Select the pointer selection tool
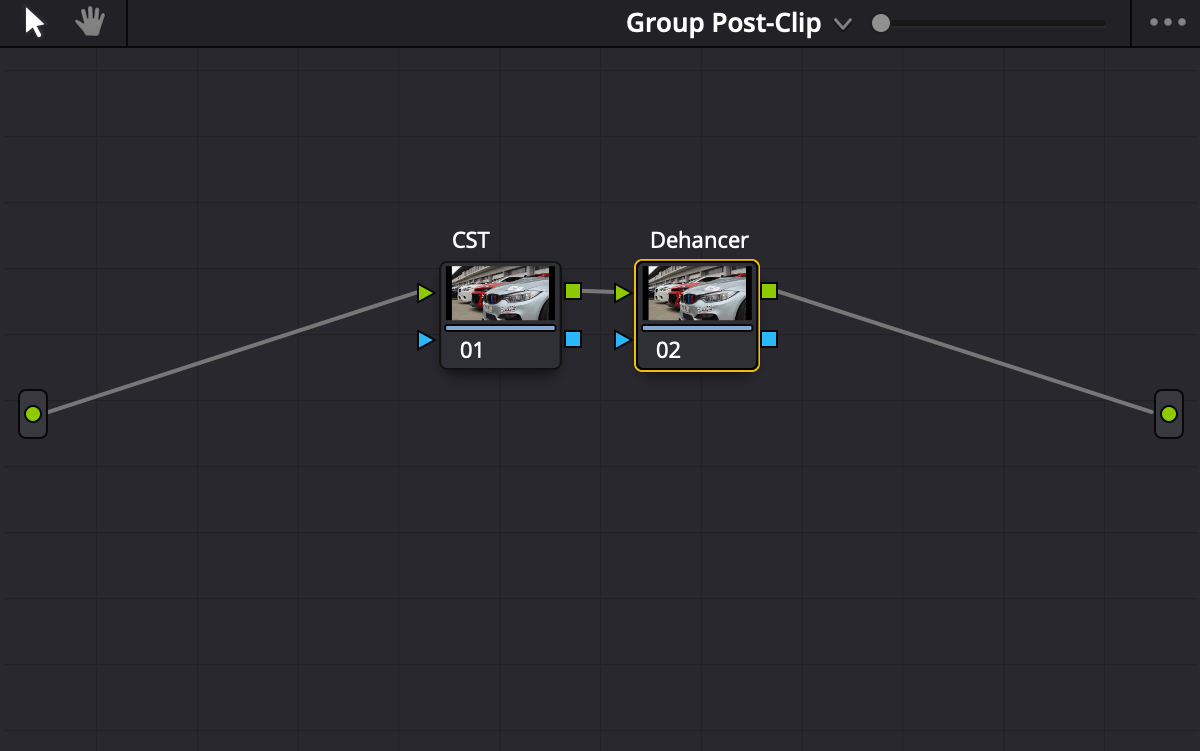 pos(33,22)
